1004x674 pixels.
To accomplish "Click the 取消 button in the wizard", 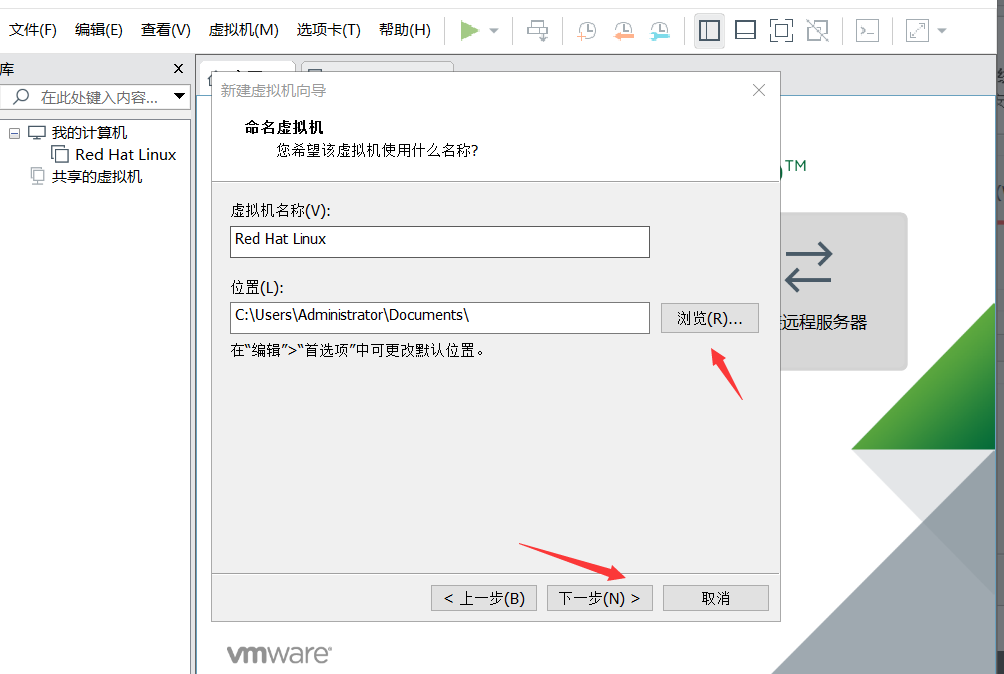I will [x=715, y=597].
